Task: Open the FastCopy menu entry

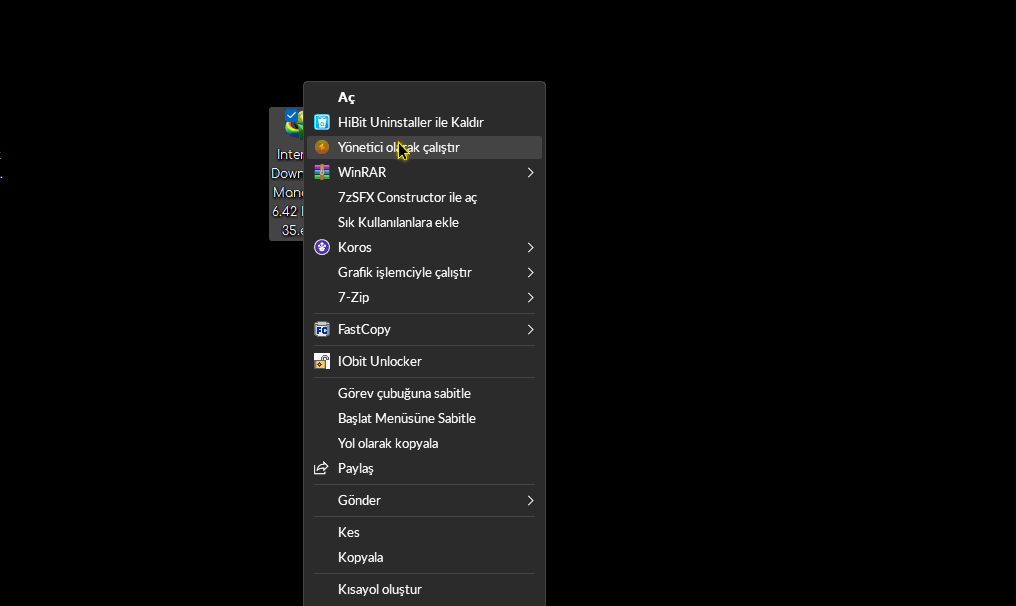Action: click(x=424, y=330)
